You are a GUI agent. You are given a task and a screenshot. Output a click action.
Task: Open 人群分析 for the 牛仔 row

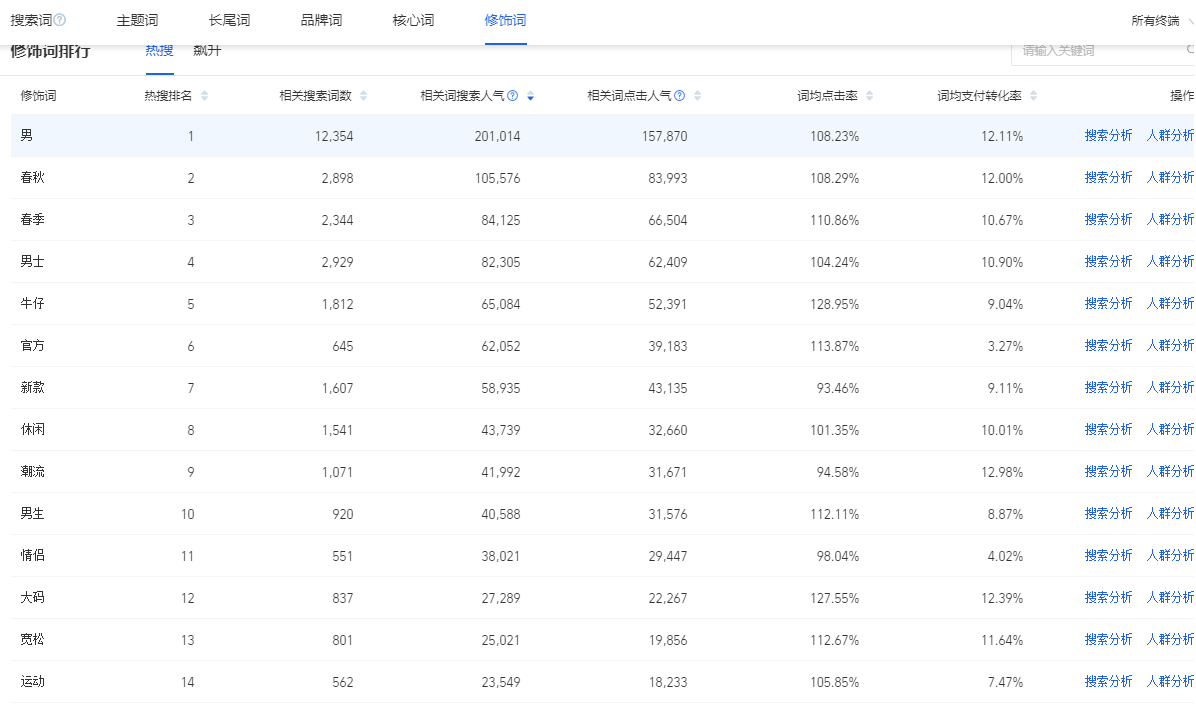1170,304
